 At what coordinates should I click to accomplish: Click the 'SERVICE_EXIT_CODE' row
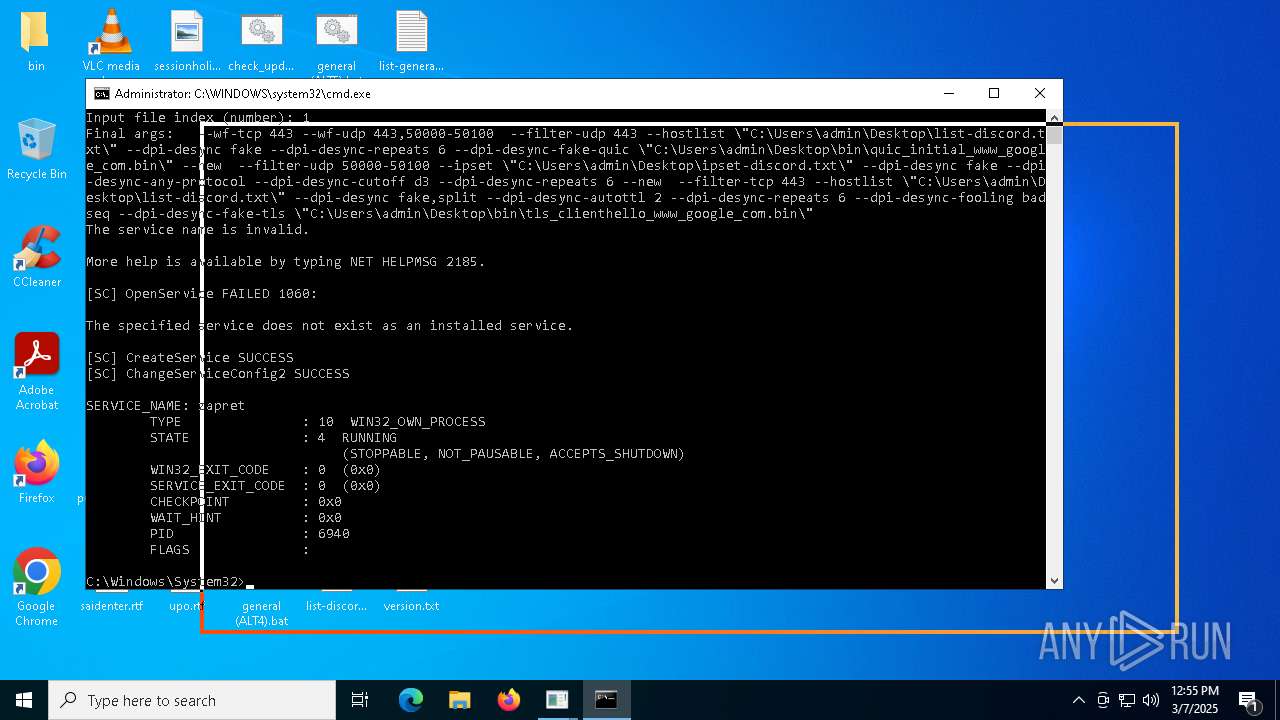[265, 486]
